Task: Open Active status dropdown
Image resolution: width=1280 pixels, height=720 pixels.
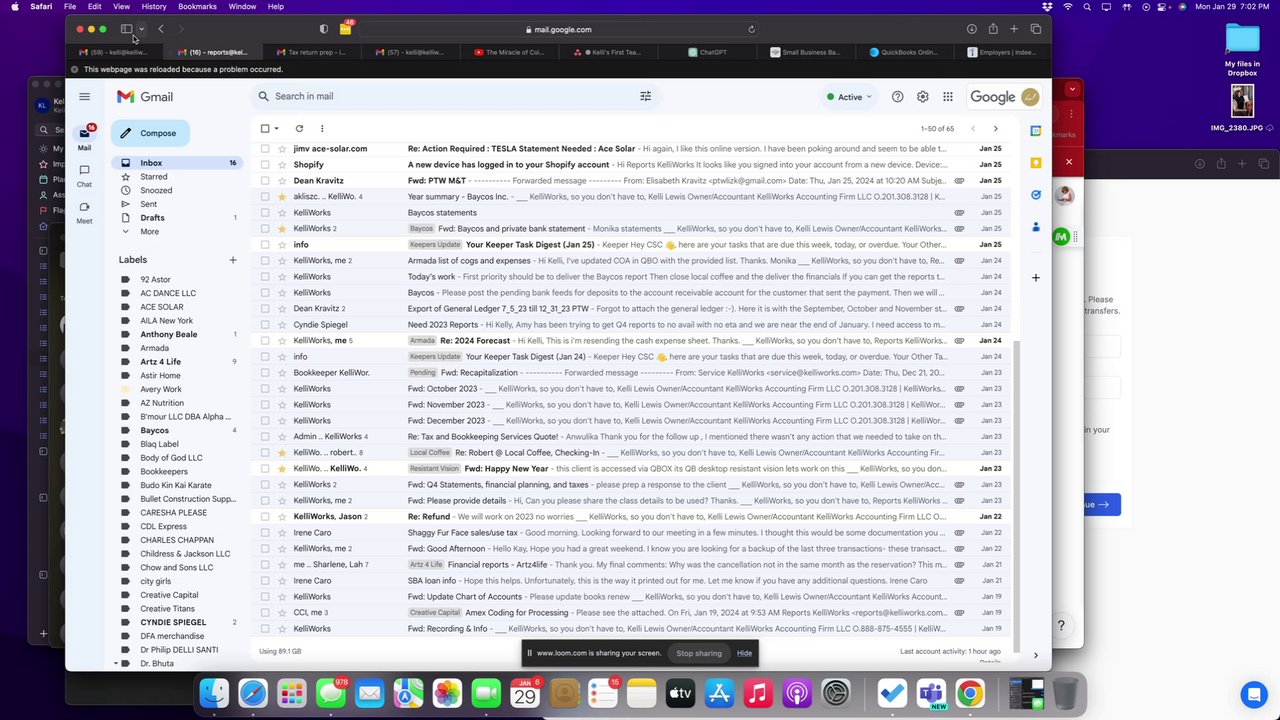Action: [849, 96]
